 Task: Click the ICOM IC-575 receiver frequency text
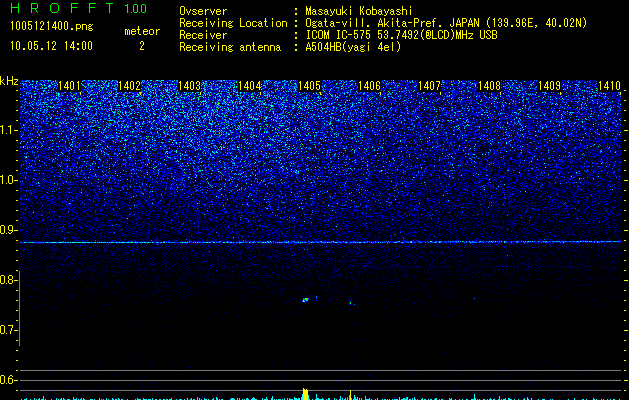pyautogui.click(x=401, y=35)
